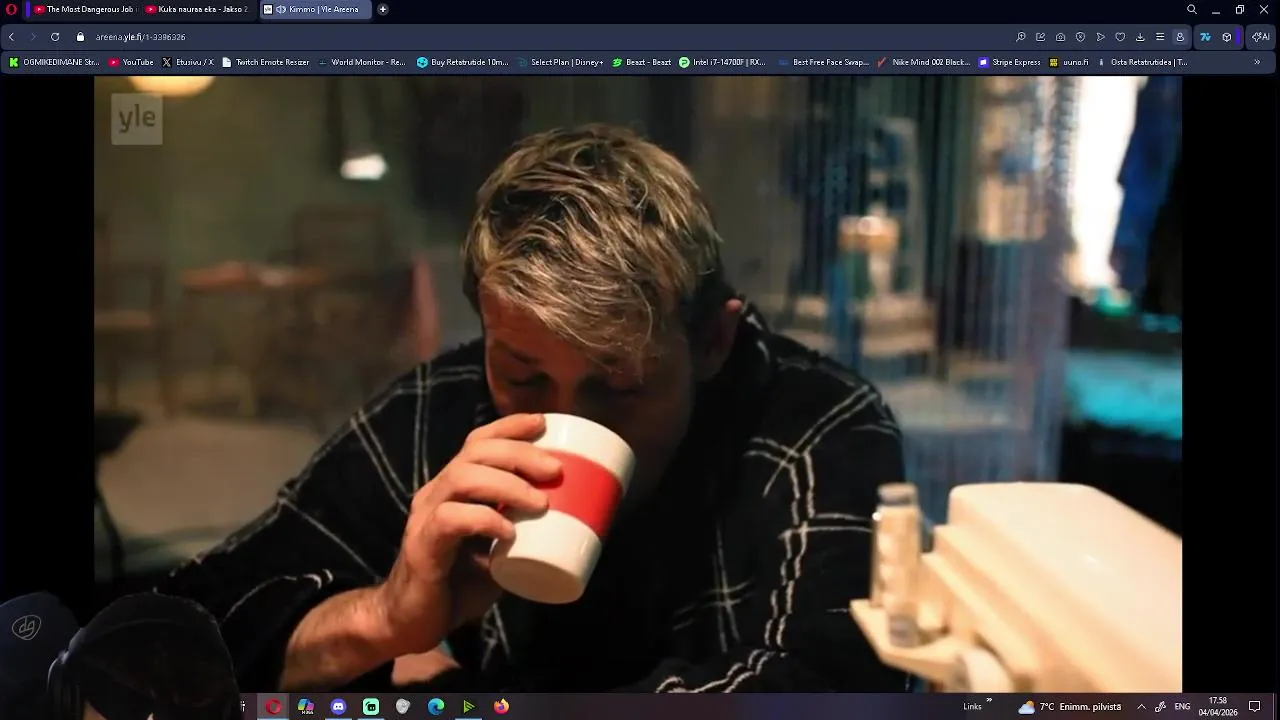
Task: Open the Beazt bookmark
Action: (x=642, y=62)
